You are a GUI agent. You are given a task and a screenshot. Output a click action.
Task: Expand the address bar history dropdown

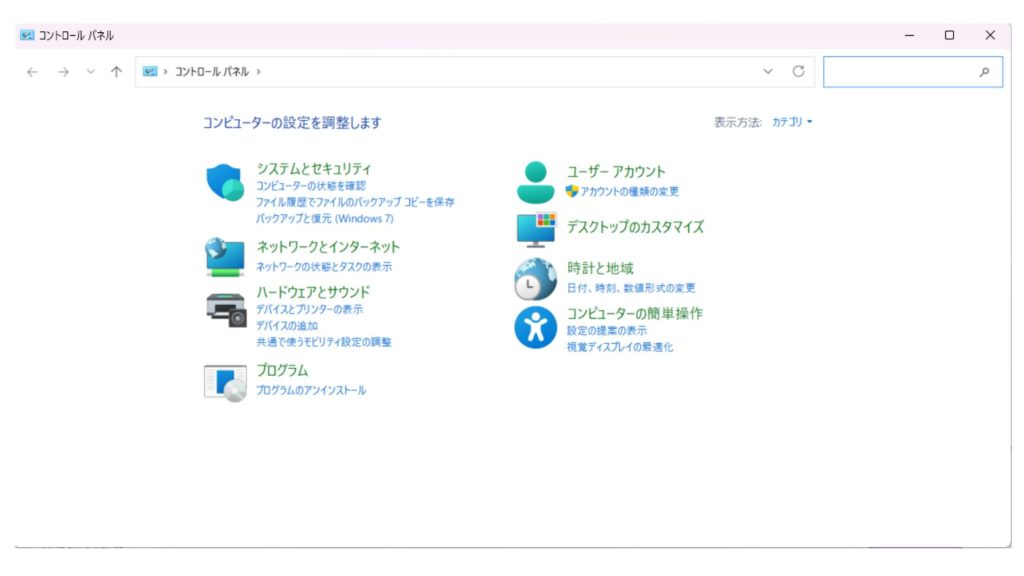pos(768,71)
